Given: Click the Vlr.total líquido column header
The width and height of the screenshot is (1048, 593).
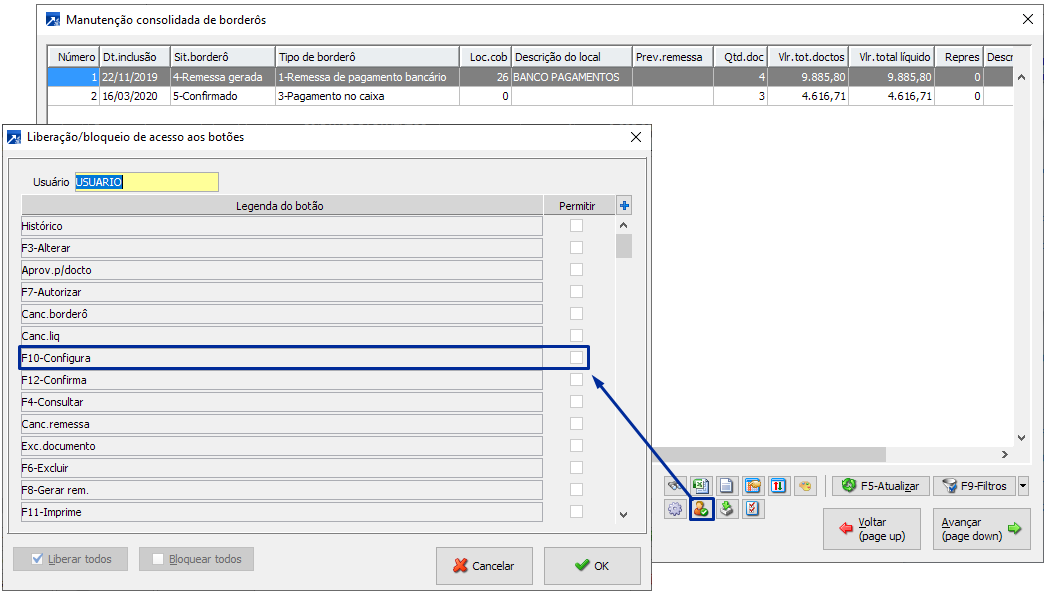Looking at the screenshot, I should [x=892, y=57].
